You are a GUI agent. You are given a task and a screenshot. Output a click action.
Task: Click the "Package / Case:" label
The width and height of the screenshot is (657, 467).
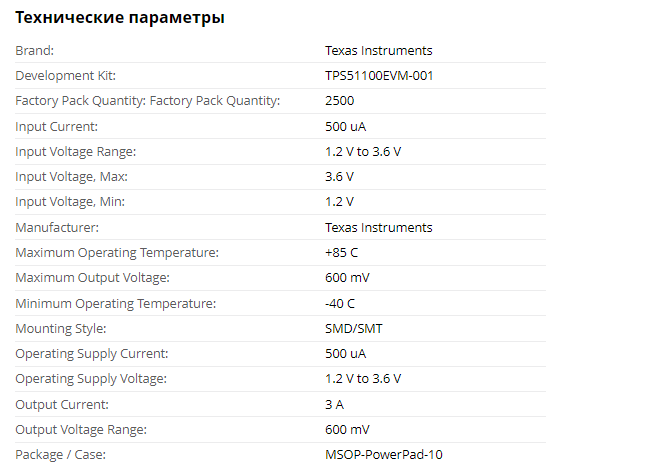[x=61, y=455]
